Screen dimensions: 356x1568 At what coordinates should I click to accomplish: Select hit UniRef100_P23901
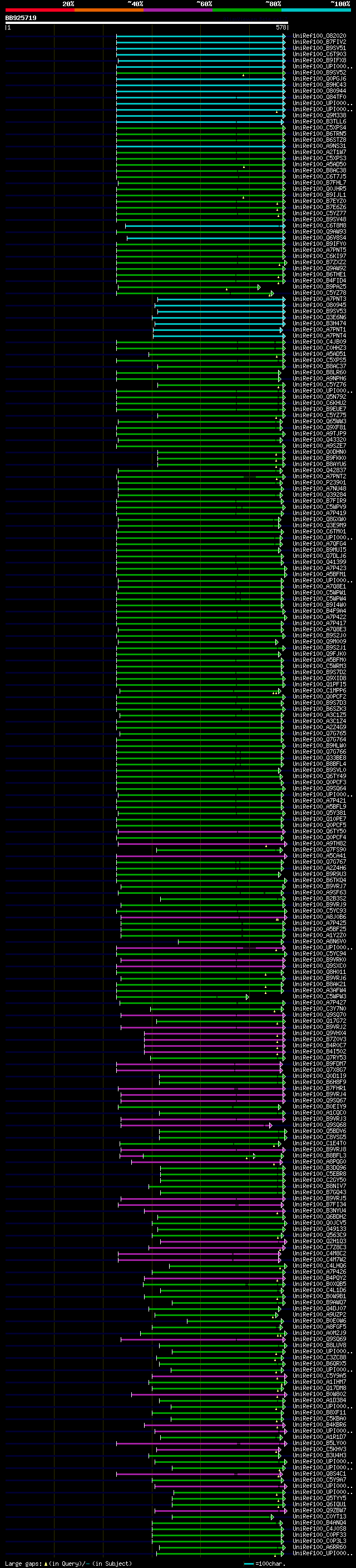click(x=319, y=483)
